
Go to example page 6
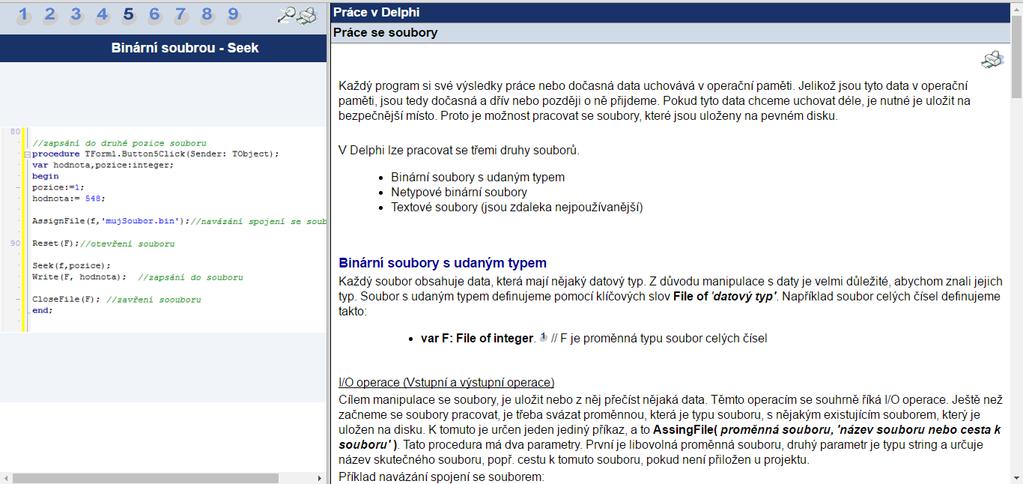[154, 14]
